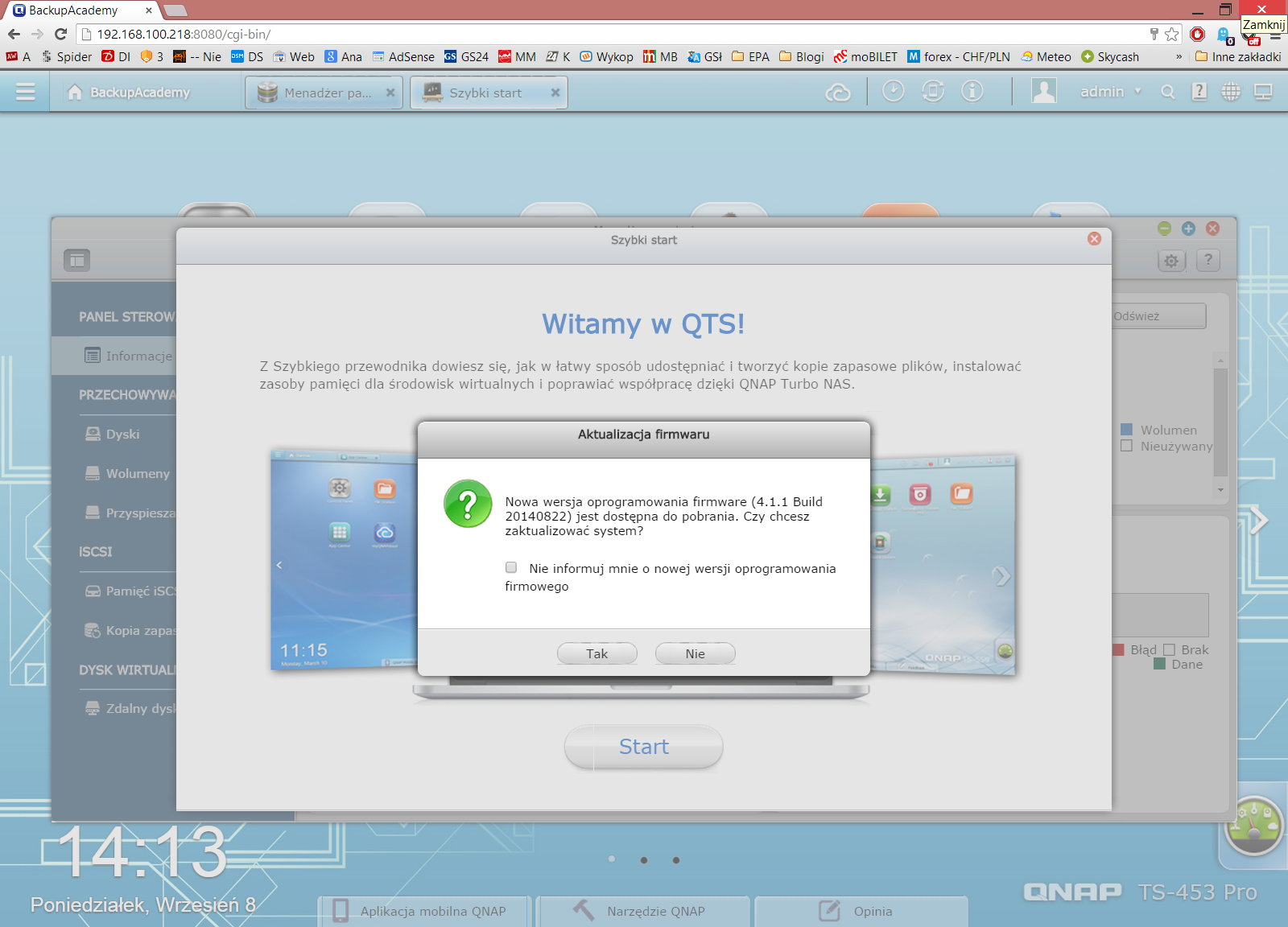Open Pamięć iSCSI sidebar item
The image size is (1288, 927).
click(x=129, y=591)
